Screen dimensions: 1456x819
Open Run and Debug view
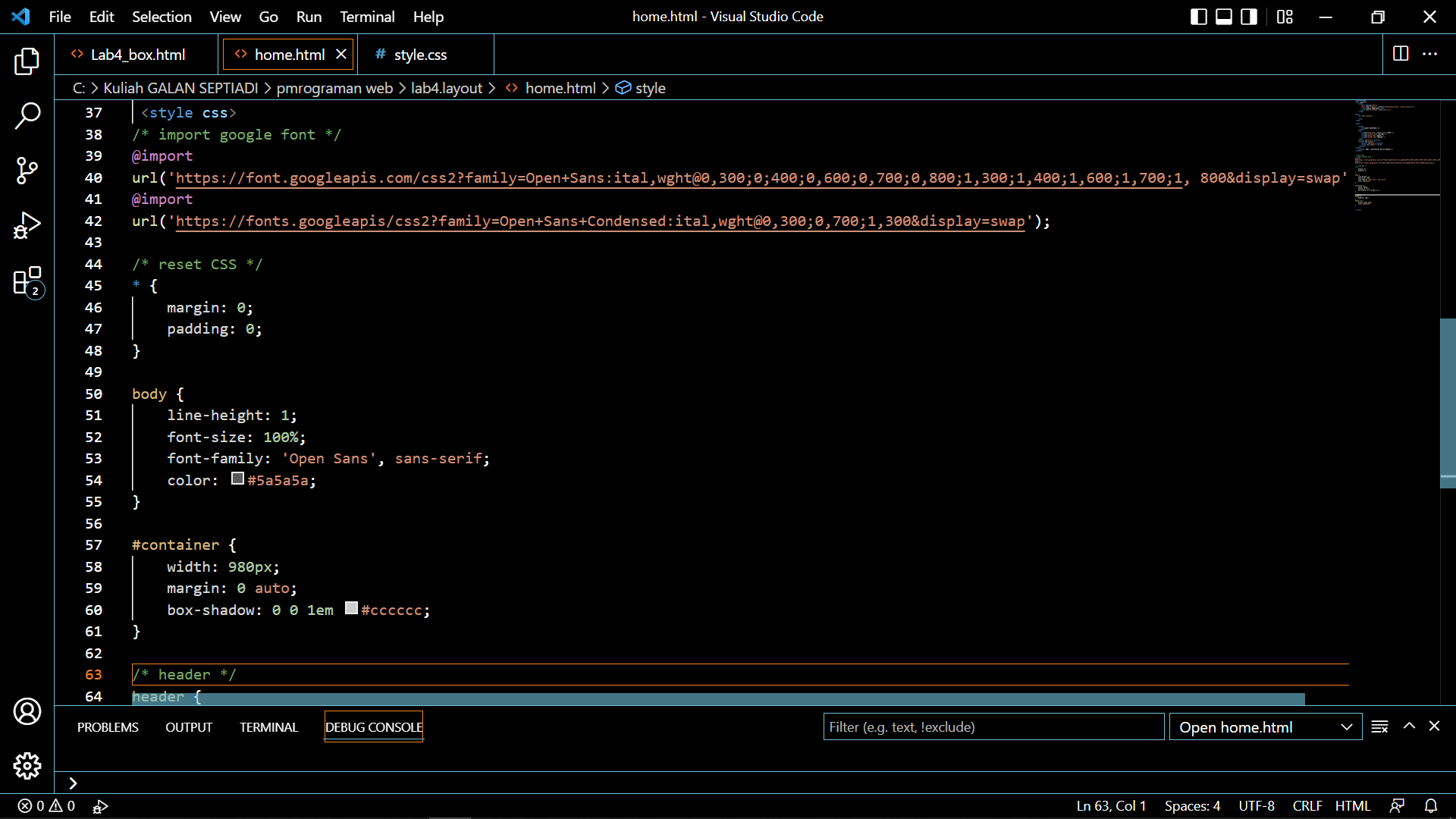27,225
